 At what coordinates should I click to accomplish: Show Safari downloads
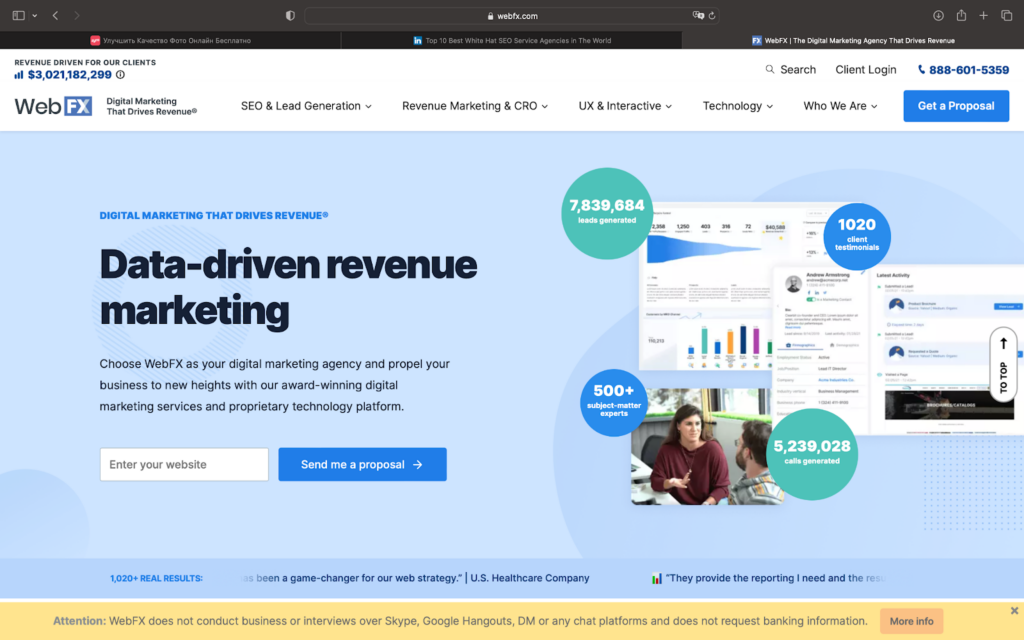click(x=938, y=16)
